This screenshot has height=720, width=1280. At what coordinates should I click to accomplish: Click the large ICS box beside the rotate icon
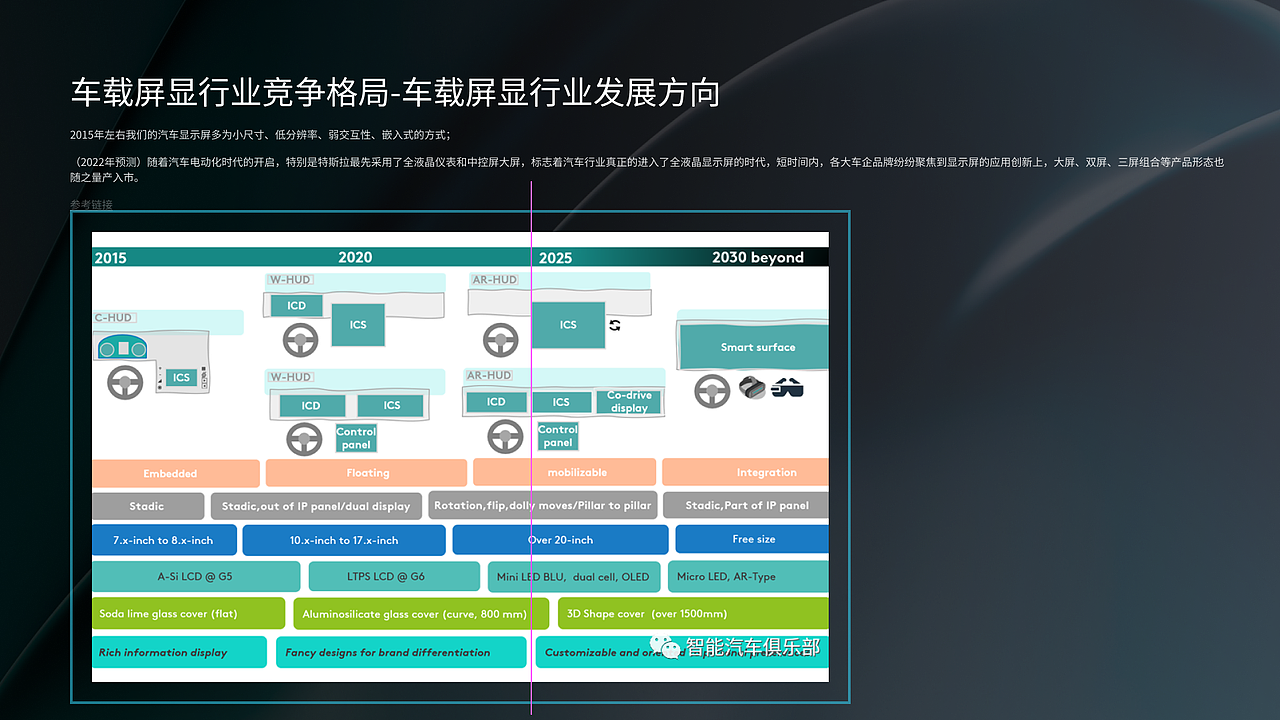pyautogui.click(x=568, y=325)
